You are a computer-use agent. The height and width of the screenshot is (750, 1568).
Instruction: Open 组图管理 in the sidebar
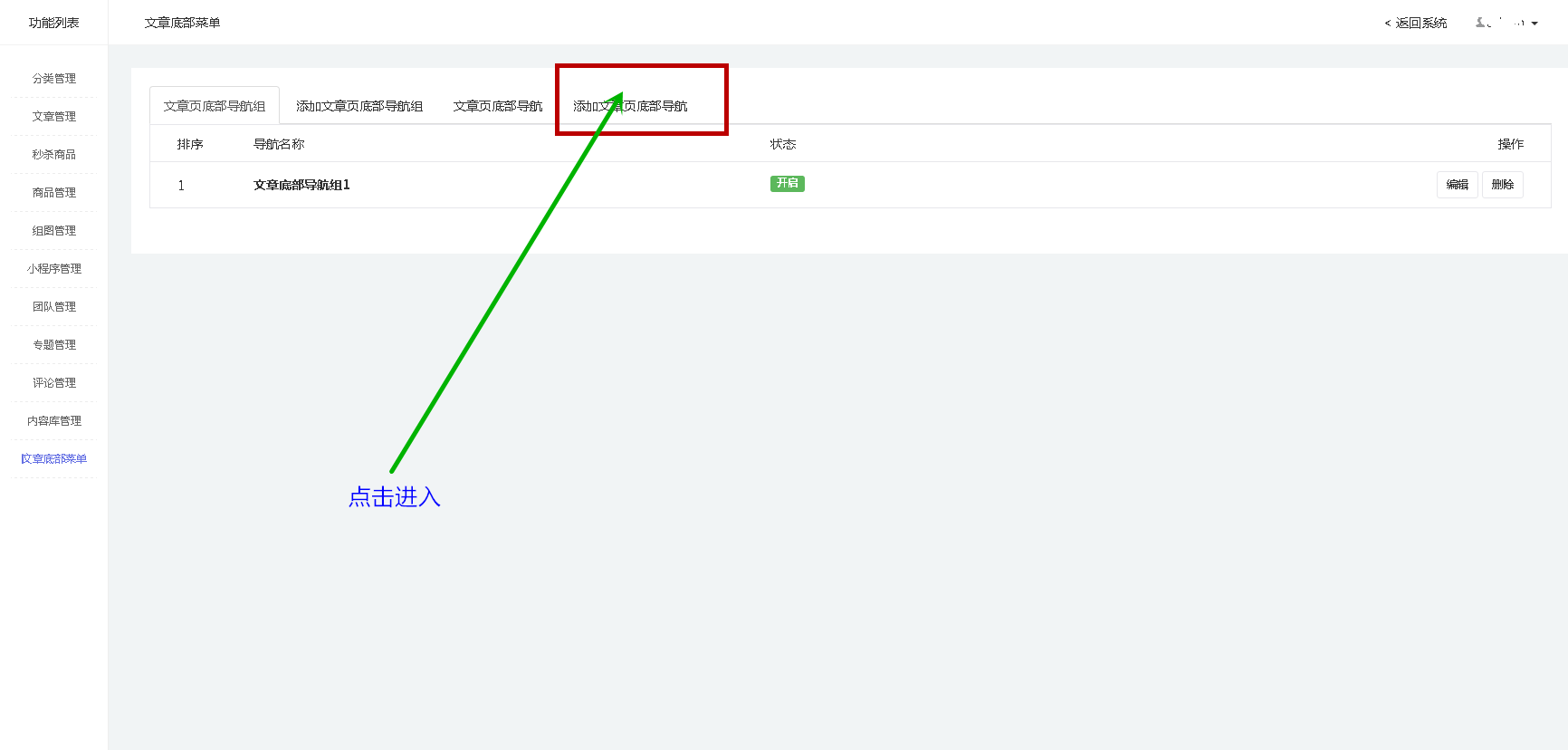pos(54,231)
